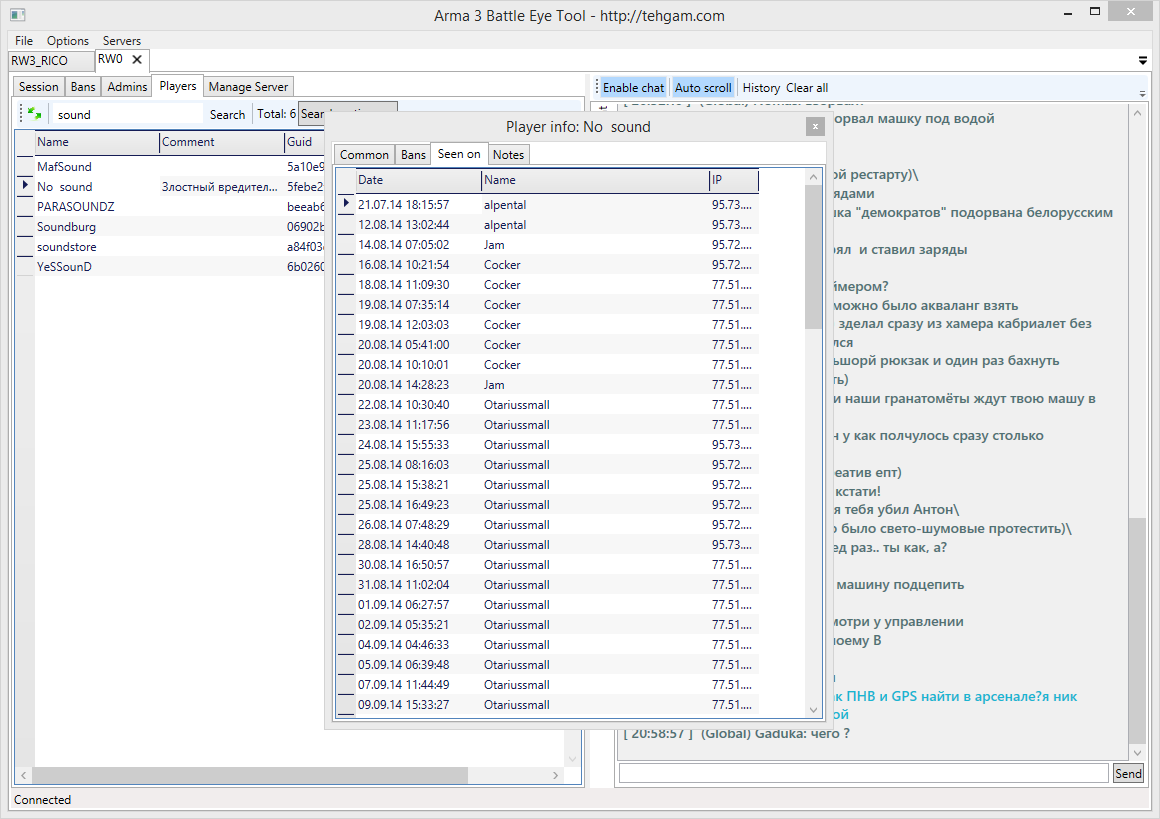Toggle Auto scroll in chat toolbar
1160x819 pixels.
click(x=703, y=87)
